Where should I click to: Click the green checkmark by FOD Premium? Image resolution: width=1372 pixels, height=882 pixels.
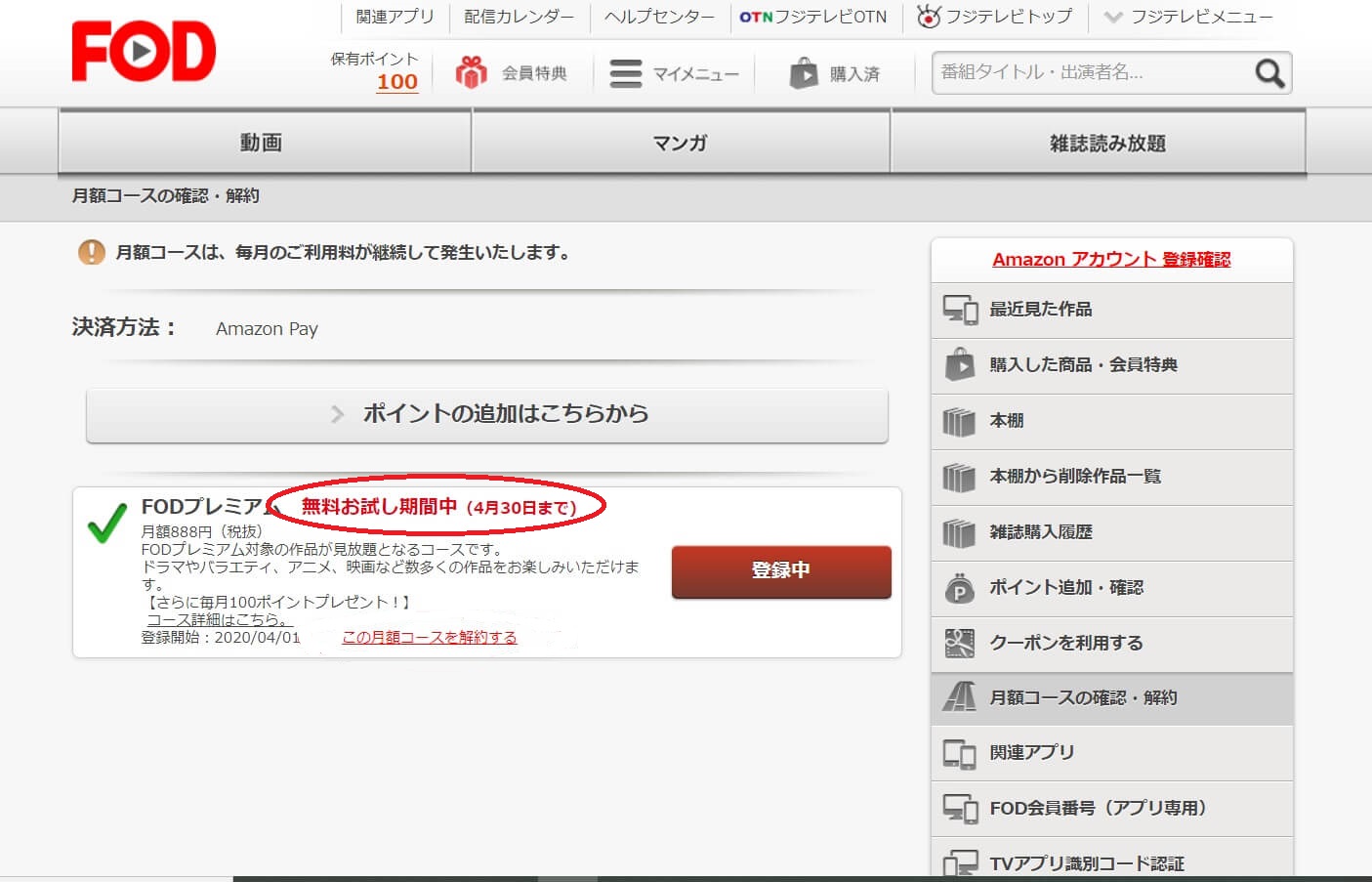click(x=107, y=523)
